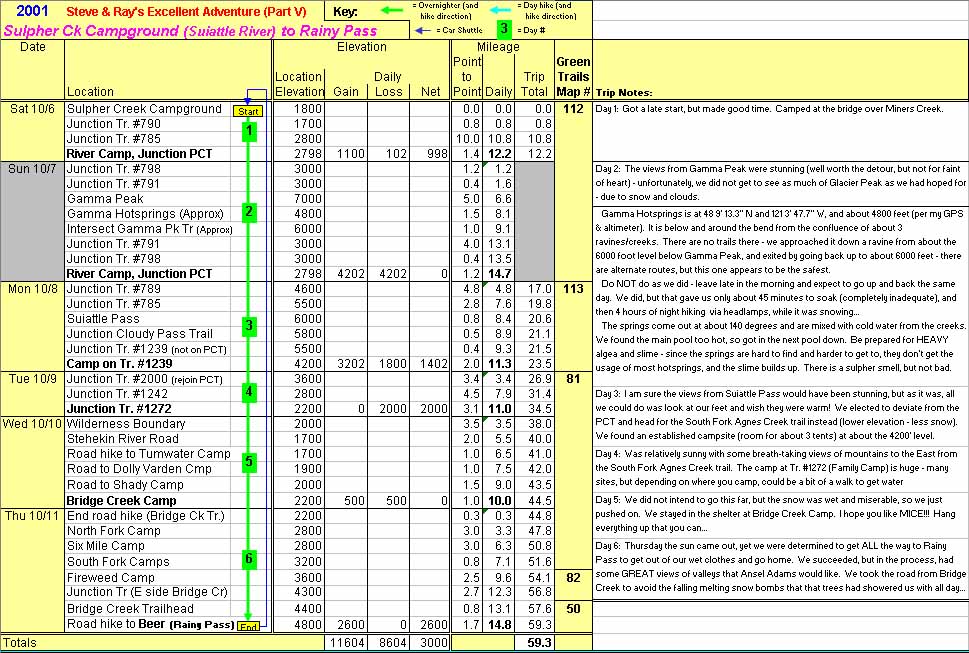Viewport: 969px width, 653px height.
Task: Click the green Day 6 marker
Action: pos(248,559)
